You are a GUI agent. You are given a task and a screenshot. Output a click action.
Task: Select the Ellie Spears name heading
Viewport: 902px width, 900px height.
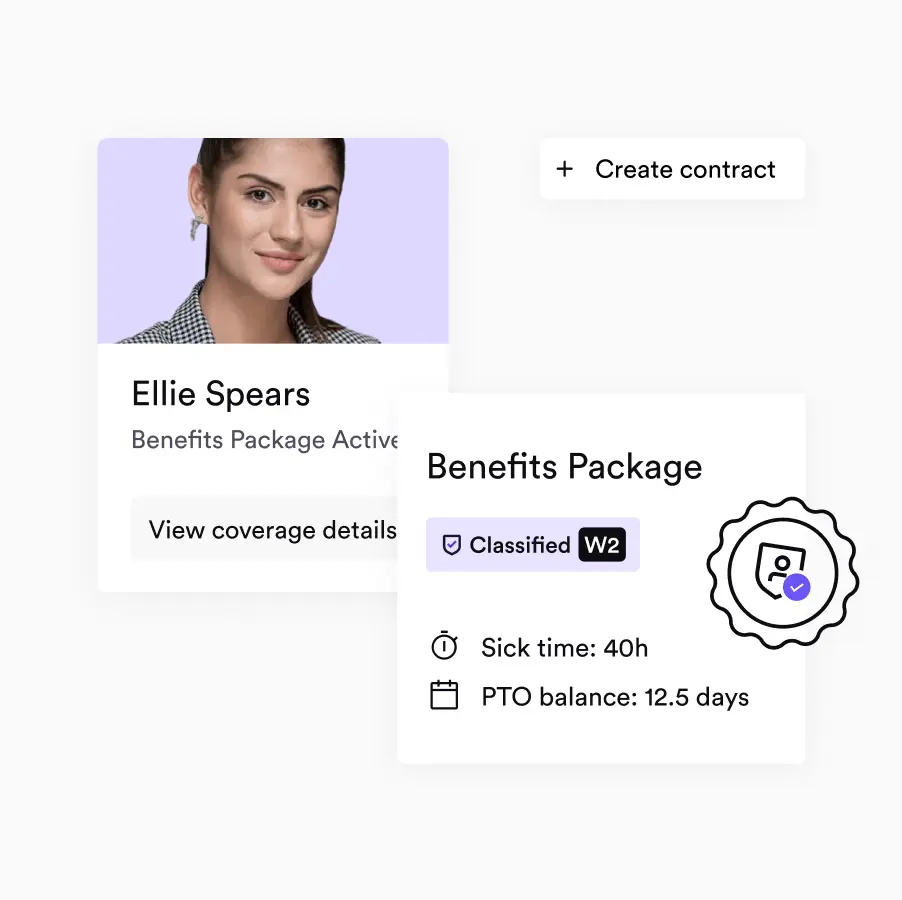(x=221, y=395)
